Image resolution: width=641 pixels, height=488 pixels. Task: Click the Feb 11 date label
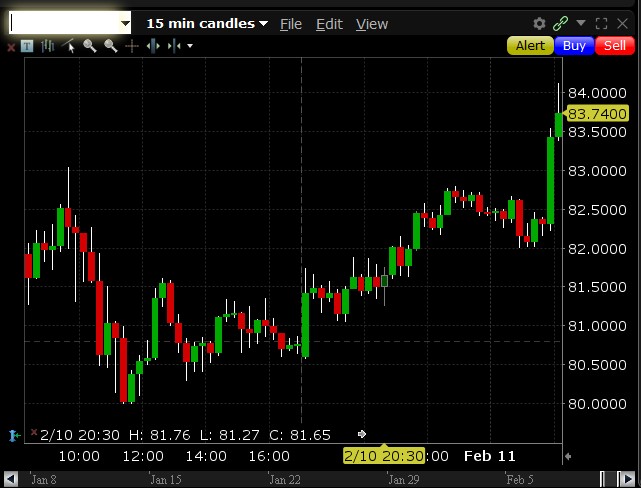click(490, 456)
